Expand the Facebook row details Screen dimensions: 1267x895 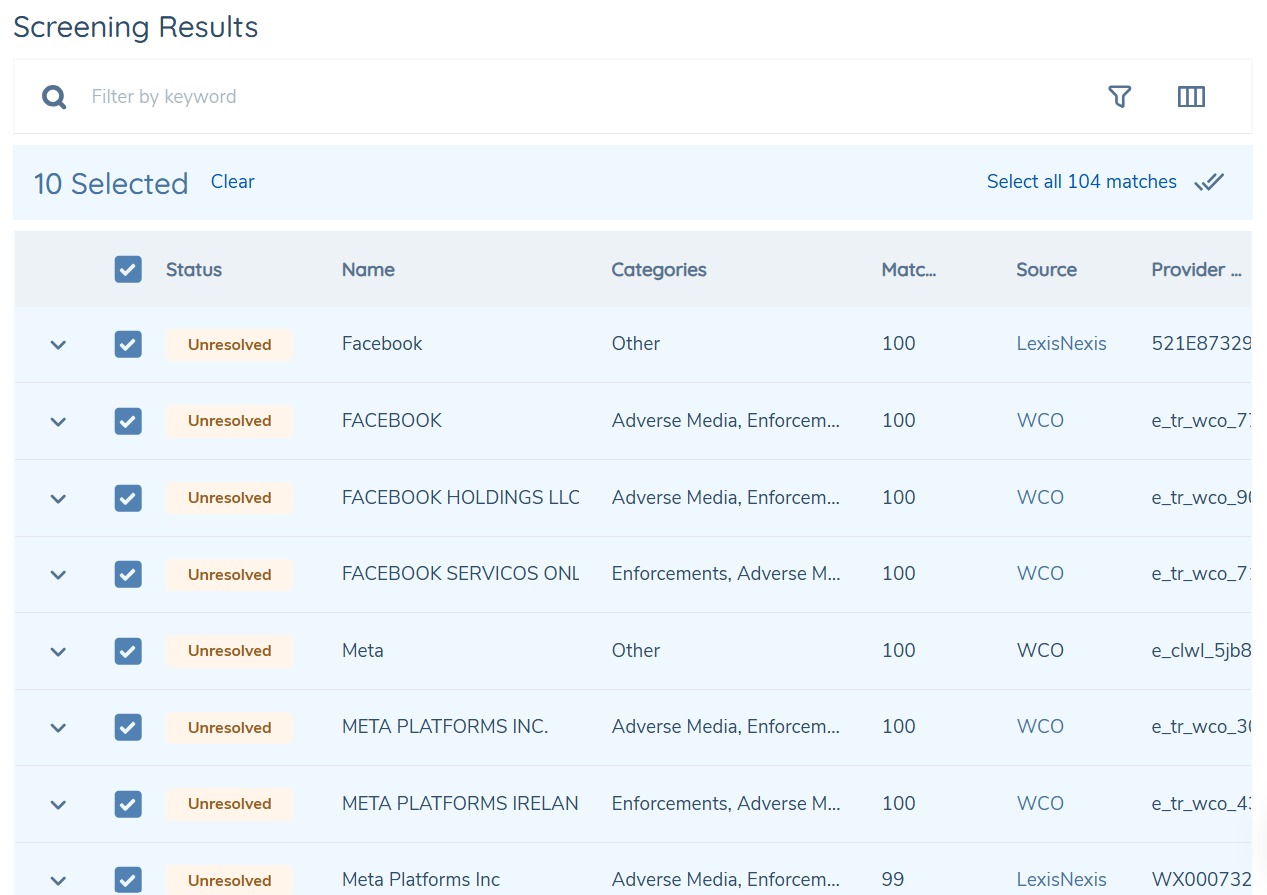pos(58,345)
